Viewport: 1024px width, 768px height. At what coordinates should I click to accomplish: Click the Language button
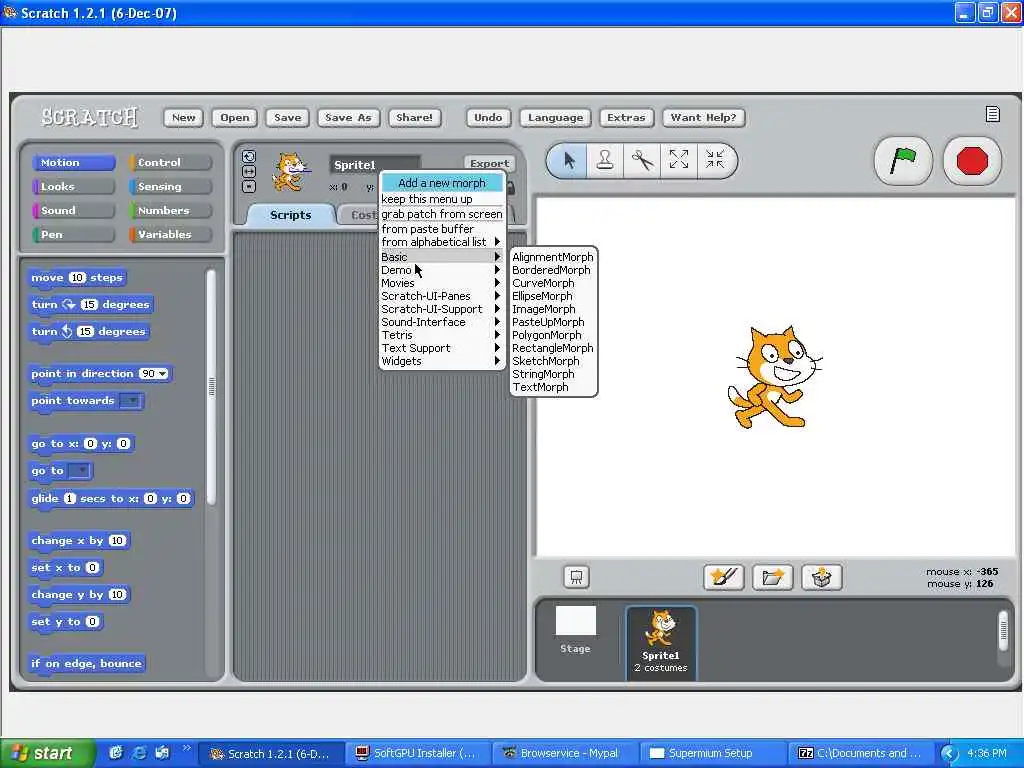[555, 118]
